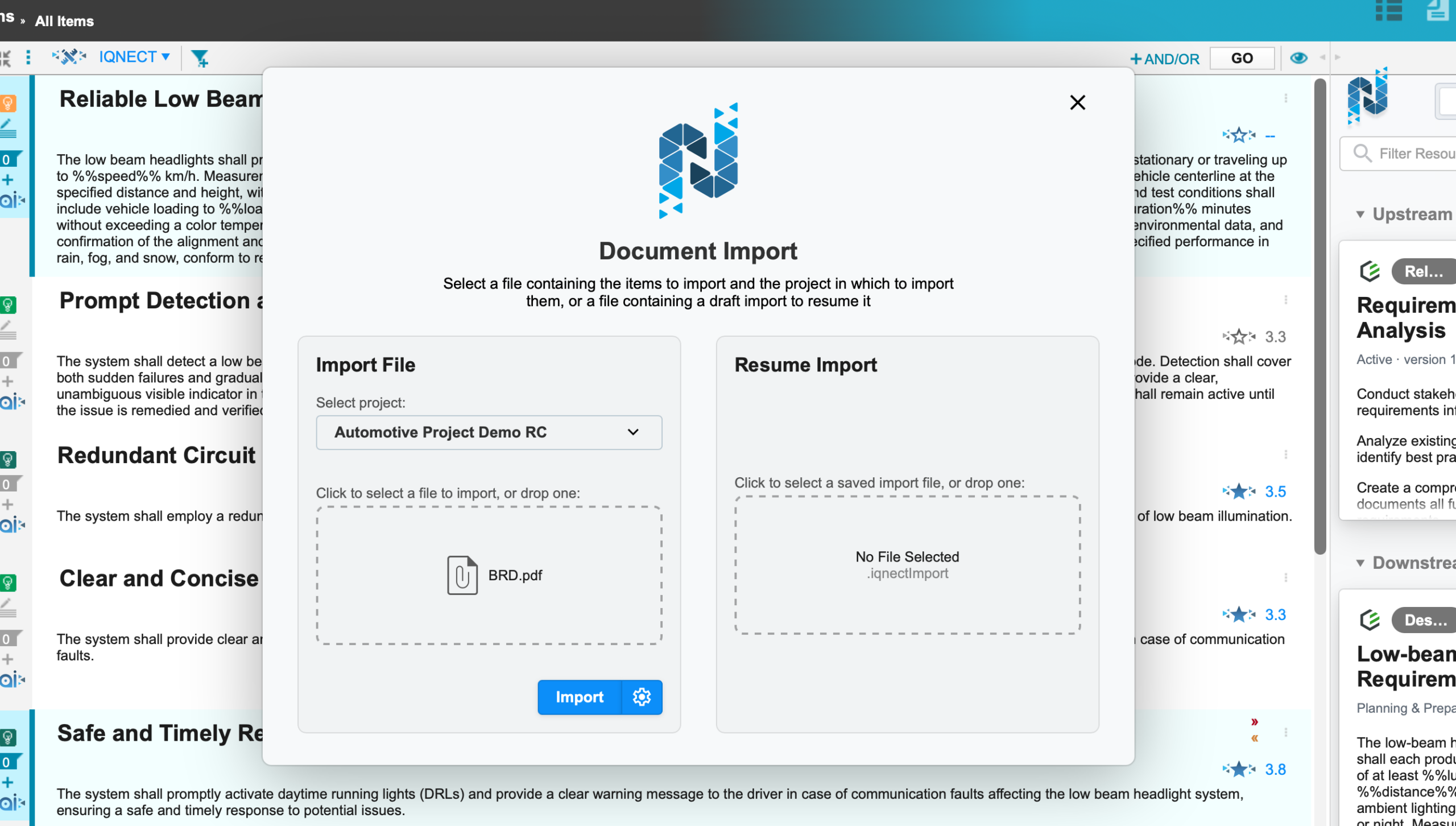Select the BRD.pdf file drop zone

[489, 575]
